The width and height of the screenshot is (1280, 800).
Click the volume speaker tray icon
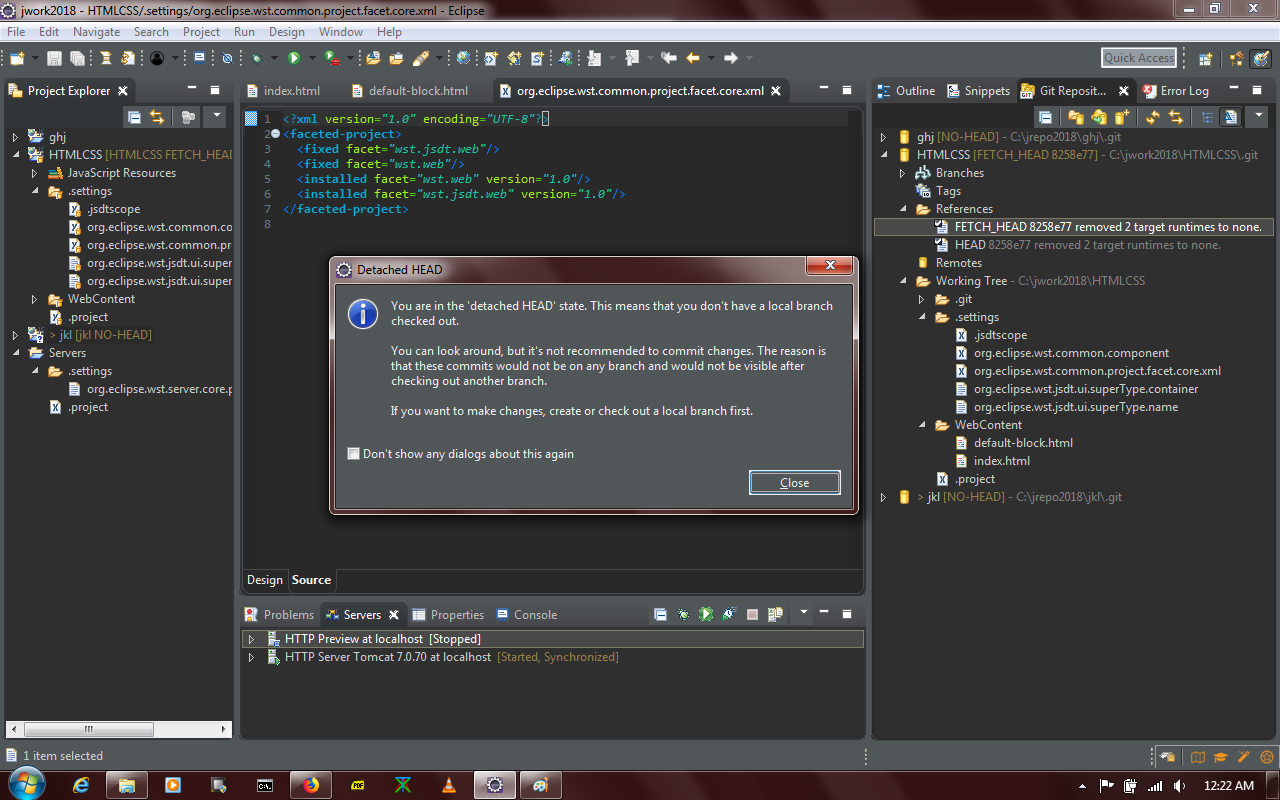[1180, 786]
